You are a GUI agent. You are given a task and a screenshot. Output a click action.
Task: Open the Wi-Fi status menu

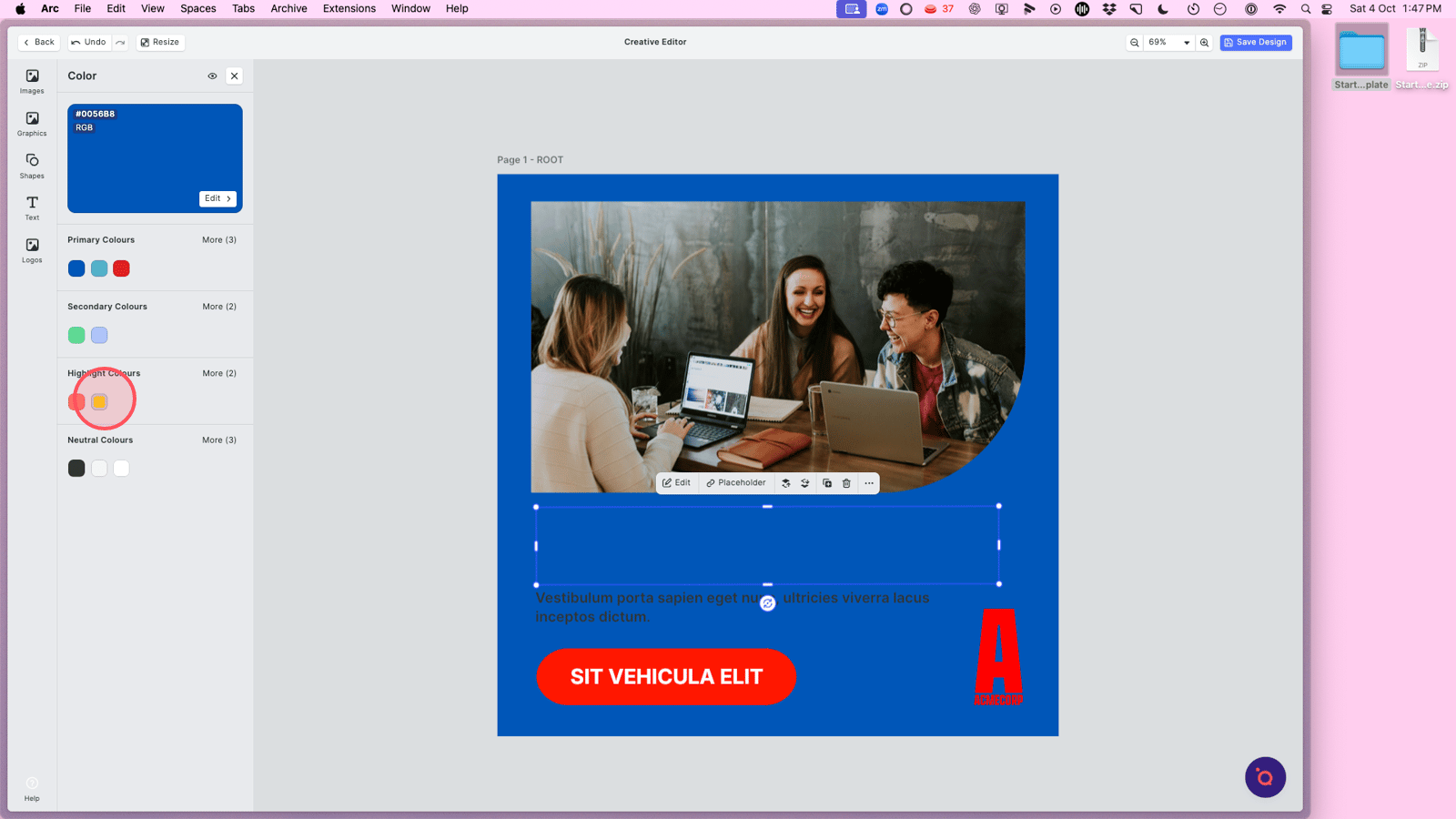1279,9
